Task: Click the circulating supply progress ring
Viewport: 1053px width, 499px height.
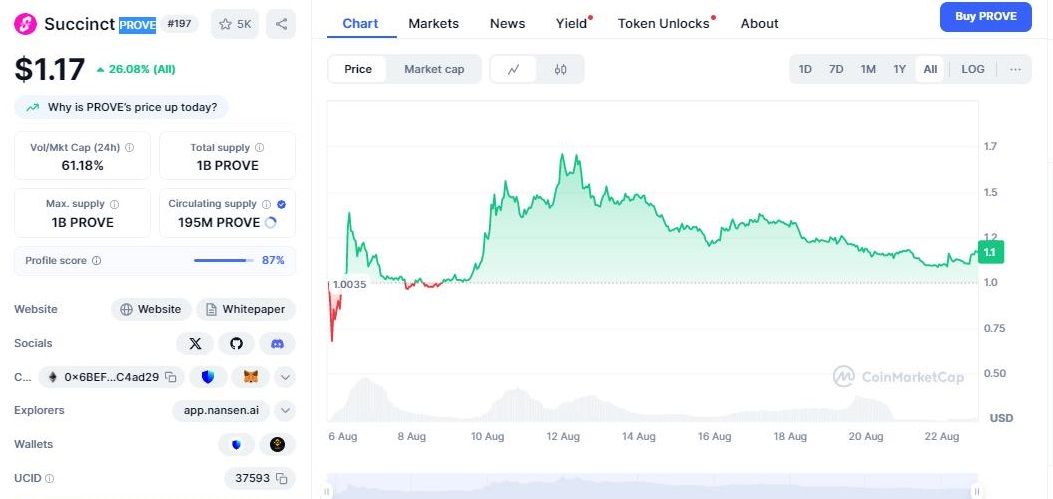Action: point(271,223)
